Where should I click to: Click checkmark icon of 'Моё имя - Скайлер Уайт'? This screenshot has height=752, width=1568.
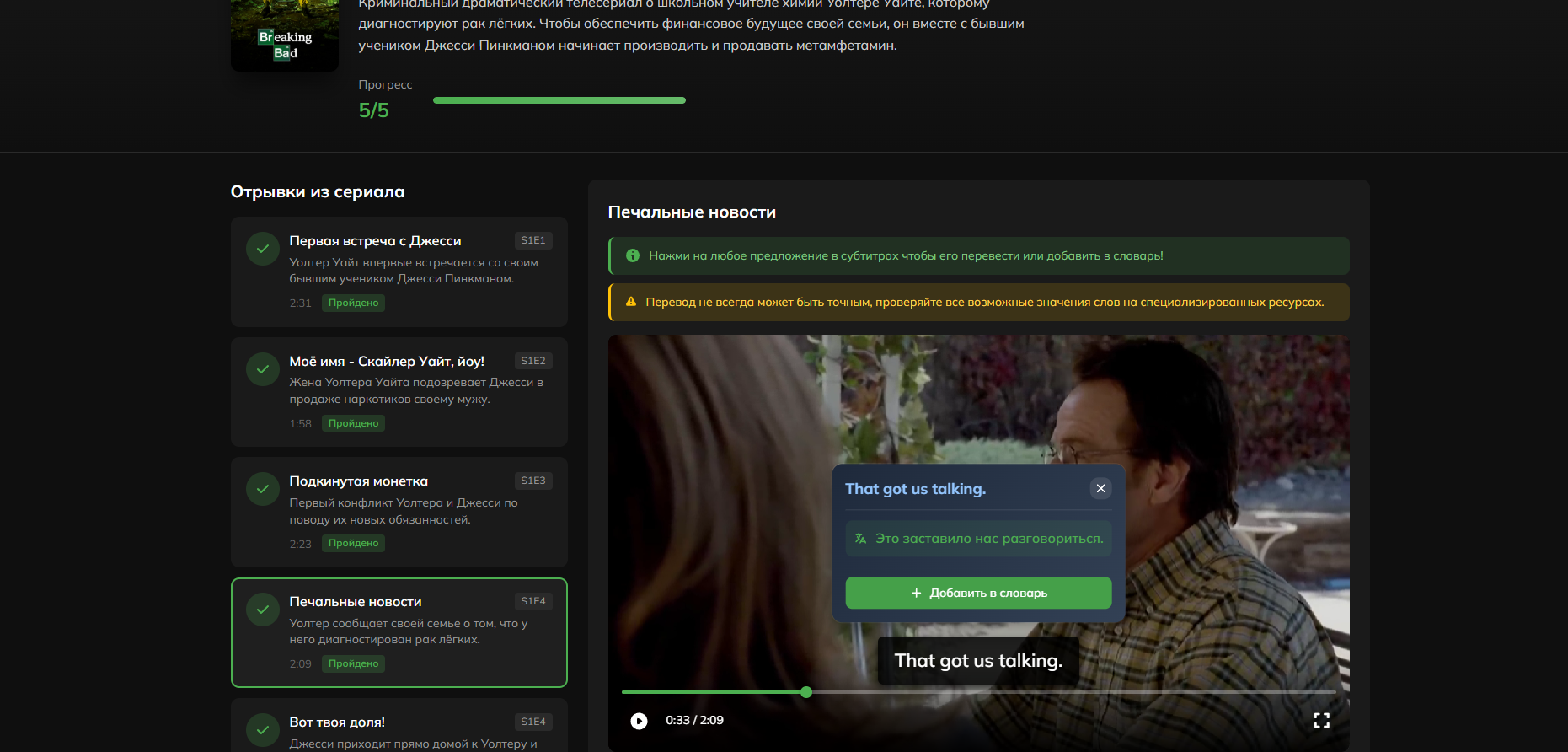point(263,369)
